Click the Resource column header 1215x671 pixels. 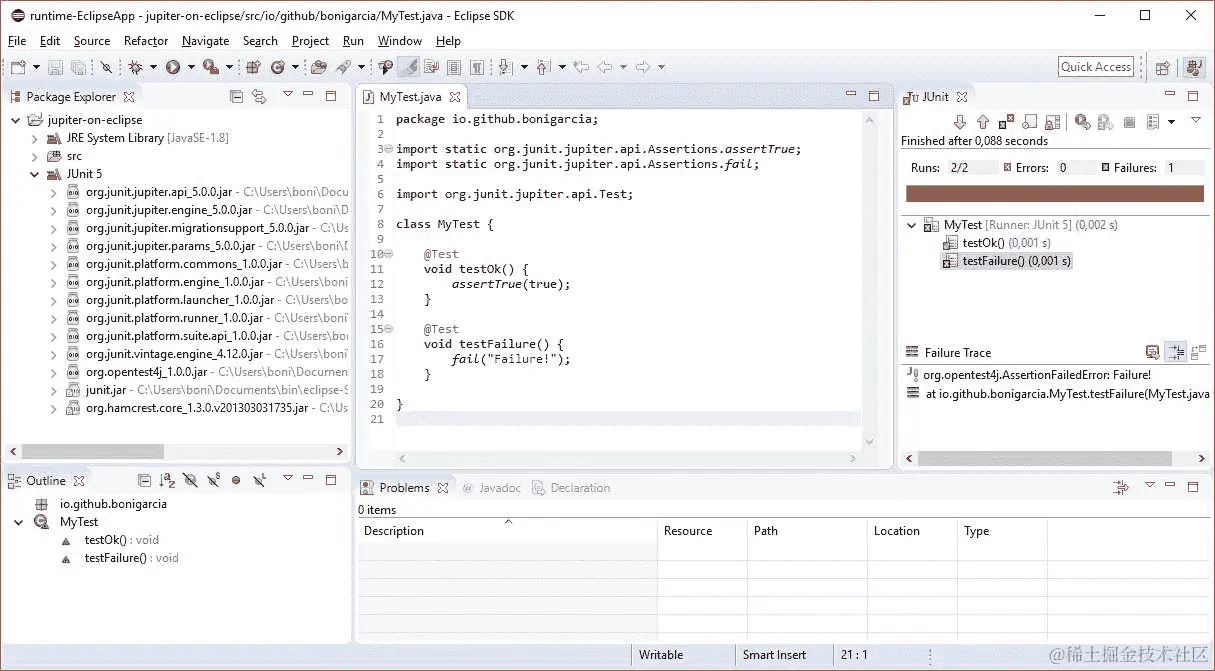click(x=702, y=531)
